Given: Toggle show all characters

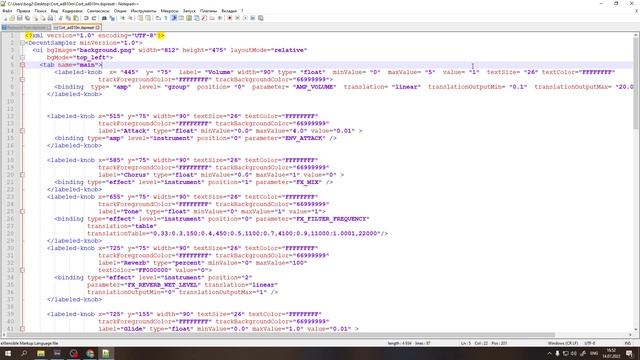Looking at the screenshot, I should [165, 18].
